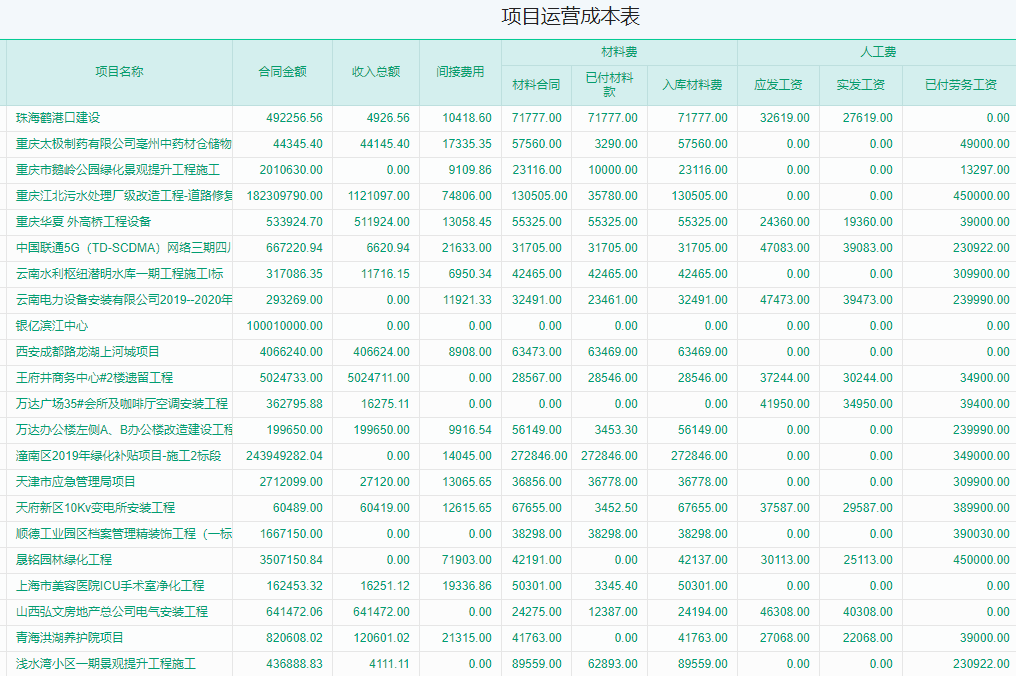Click the 项目运营成本表 title

click(570, 16)
